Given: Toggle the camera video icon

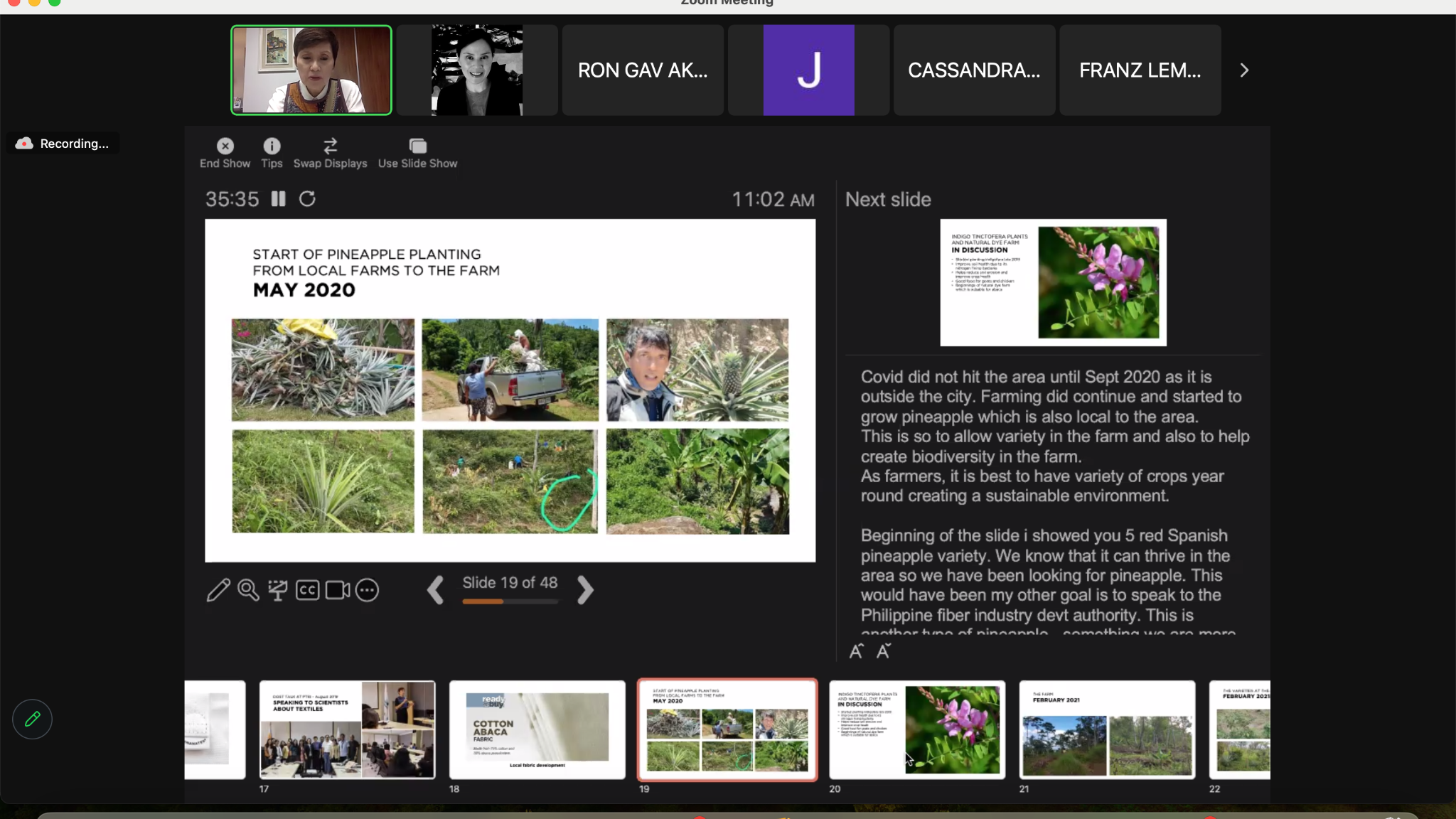Looking at the screenshot, I should click(x=338, y=590).
